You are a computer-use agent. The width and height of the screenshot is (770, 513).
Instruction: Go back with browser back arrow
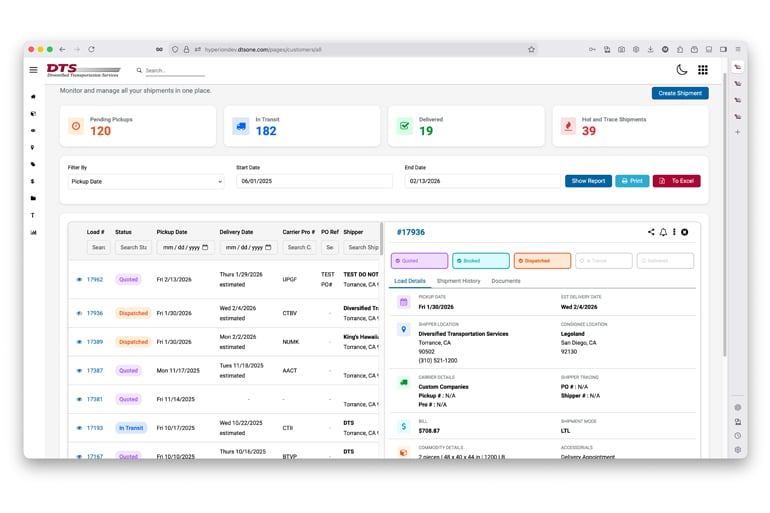coord(62,49)
